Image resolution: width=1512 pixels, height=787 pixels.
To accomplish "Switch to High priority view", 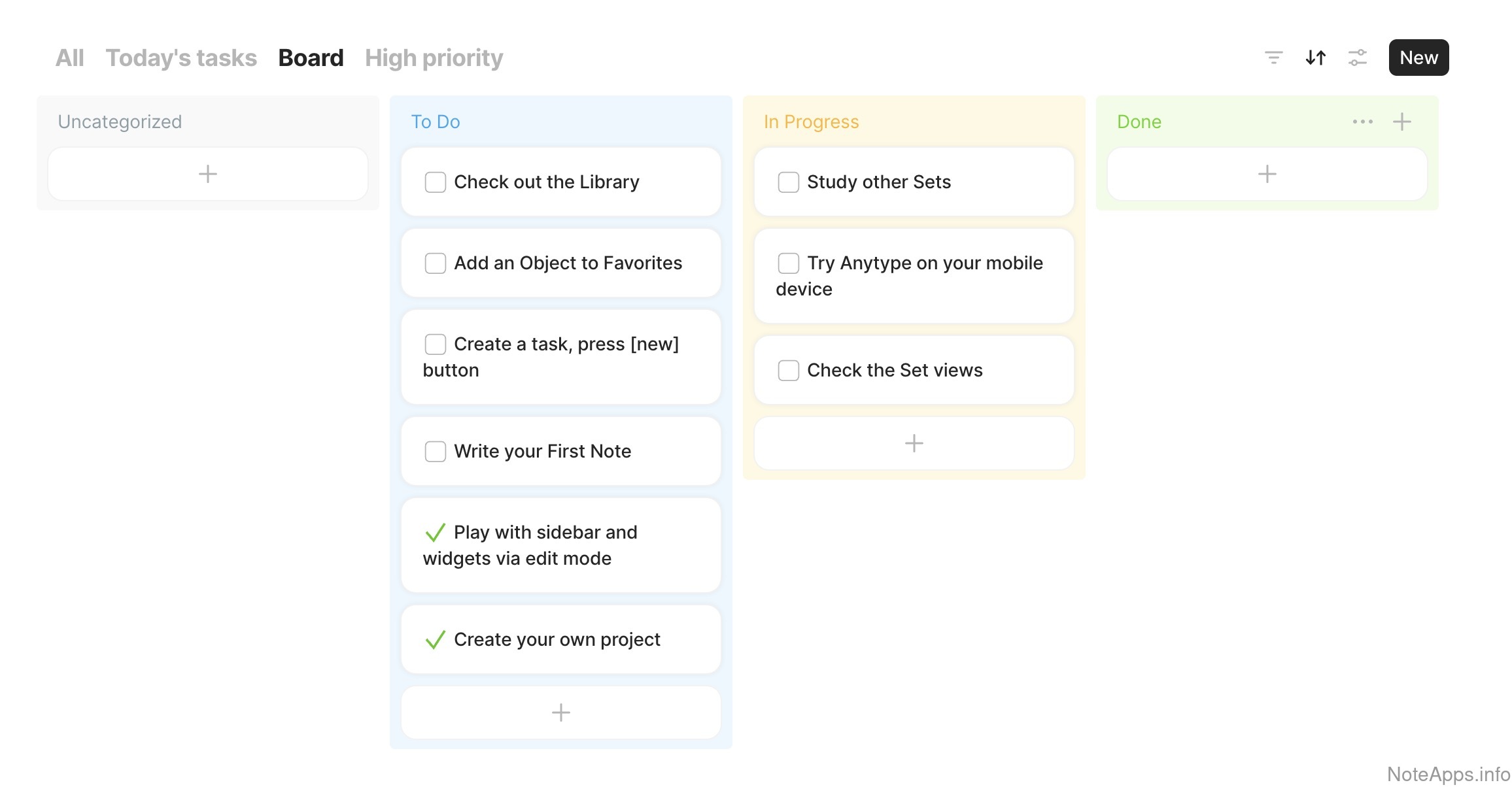I will pos(434,58).
